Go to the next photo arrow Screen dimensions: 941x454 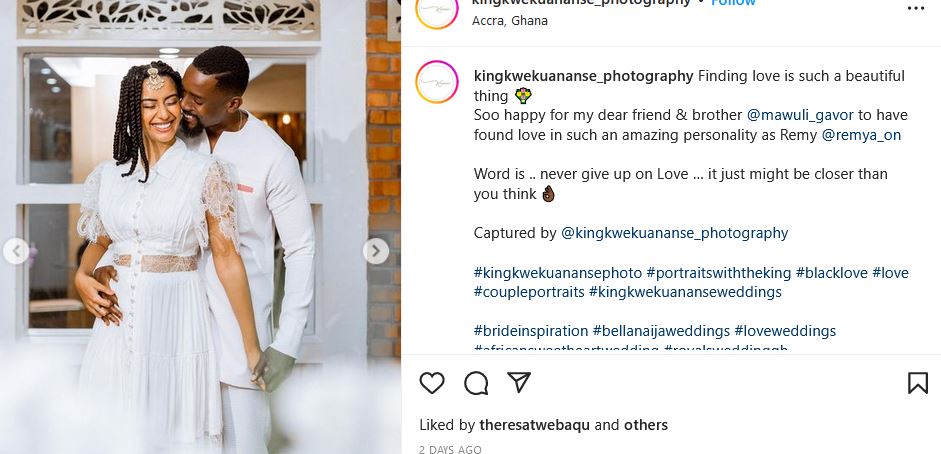[x=376, y=251]
